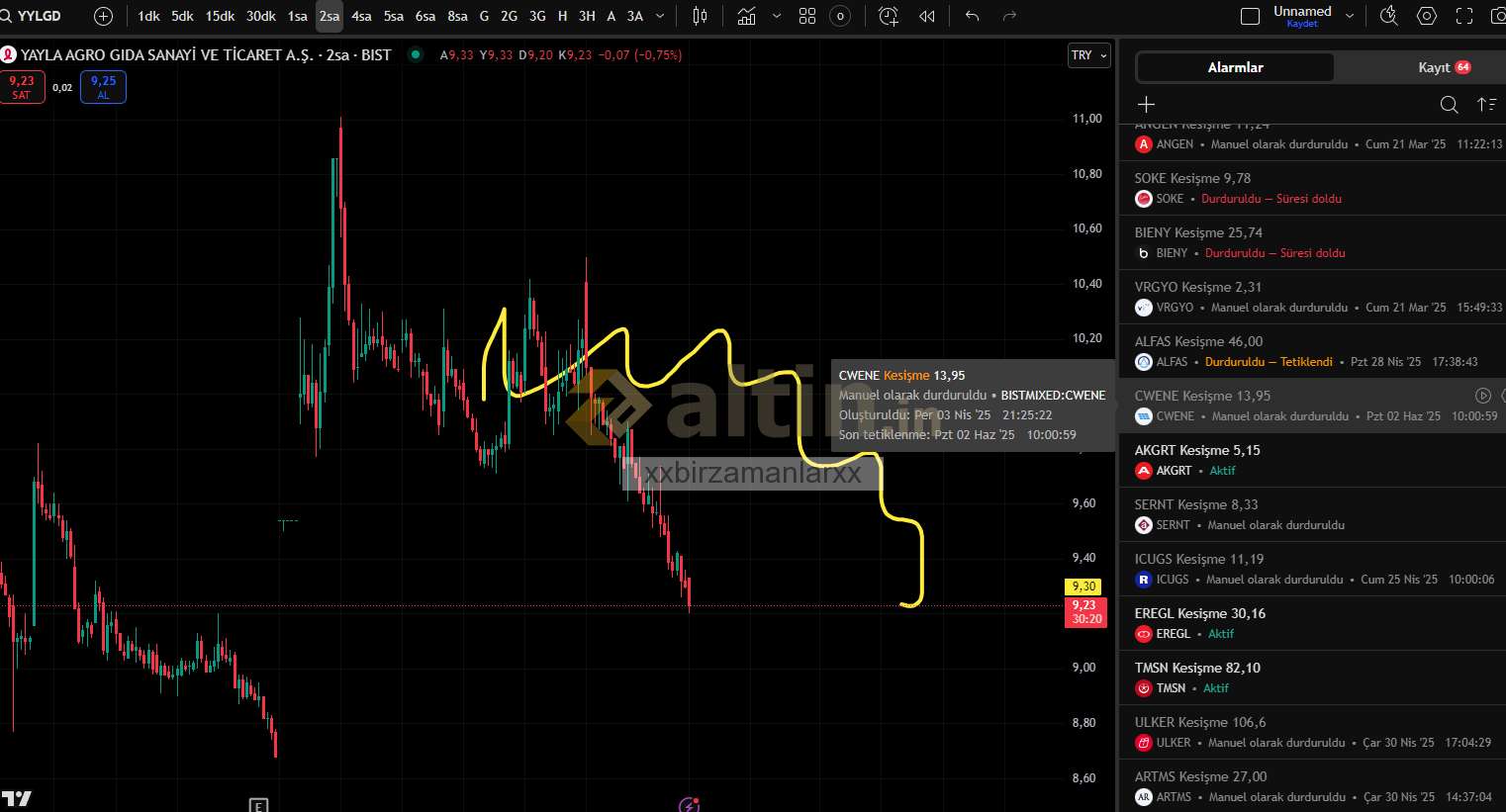
Task: Select the H weekly timeframe
Action: pos(563,16)
